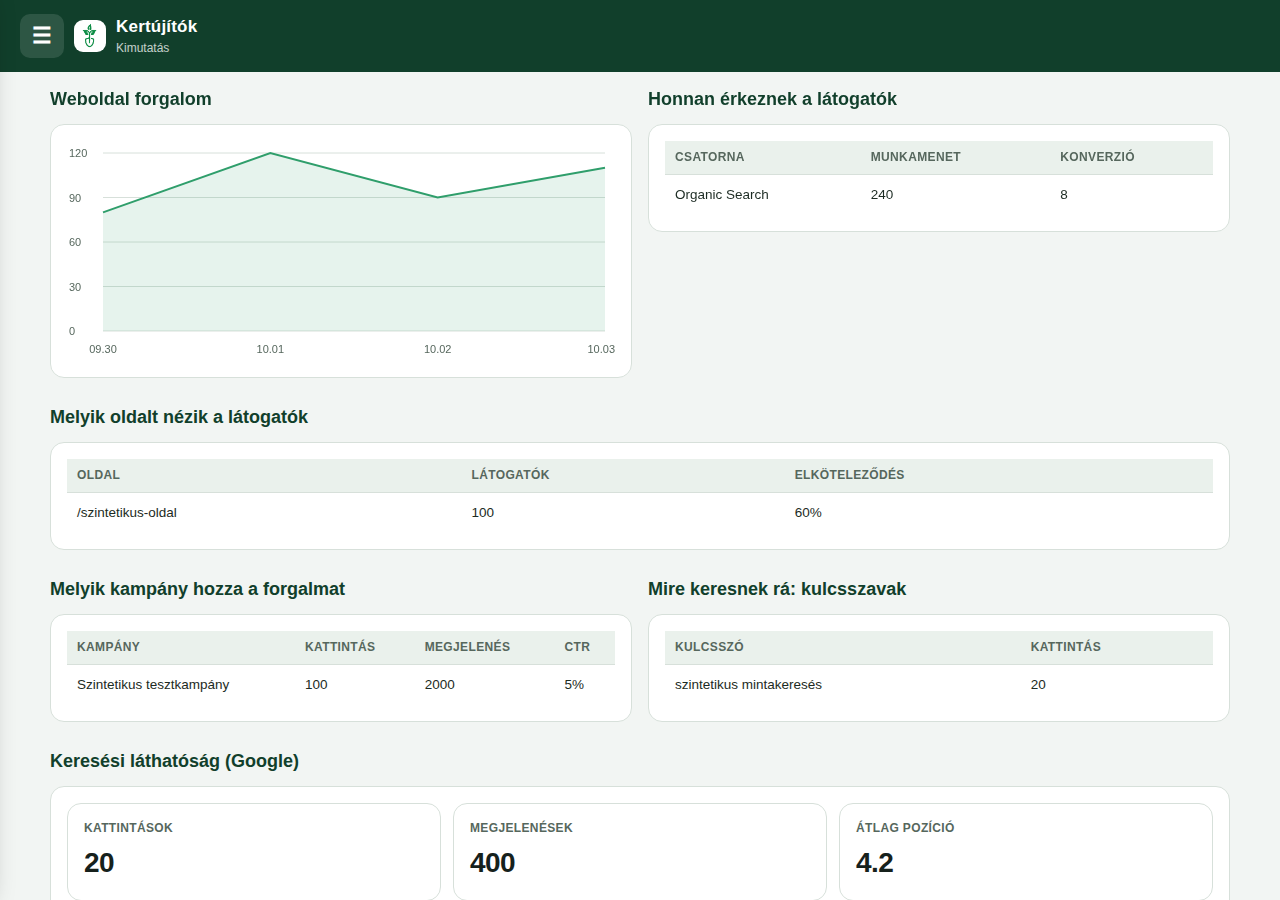Click the conversion value 8
The height and width of the screenshot is (900, 1280).
(x=1064, y=195)
